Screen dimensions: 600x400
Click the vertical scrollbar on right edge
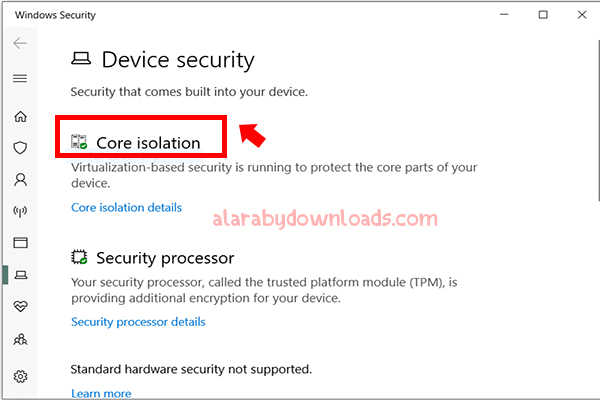[x=598, y=120]
